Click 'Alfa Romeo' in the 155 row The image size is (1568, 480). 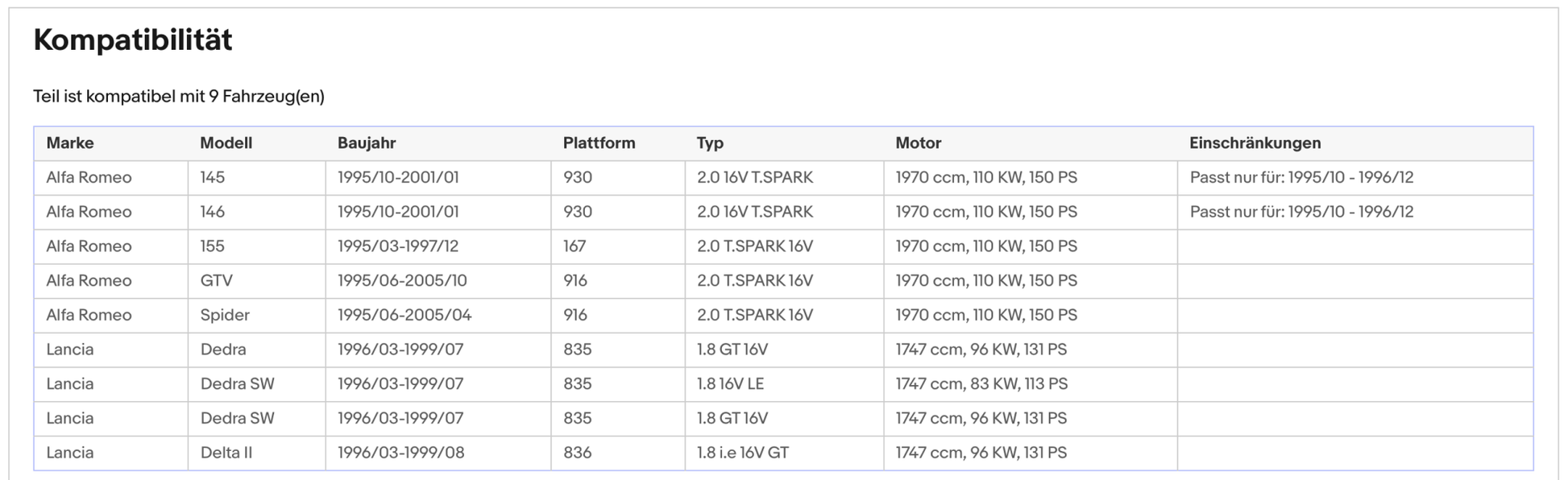pos(89,246)
